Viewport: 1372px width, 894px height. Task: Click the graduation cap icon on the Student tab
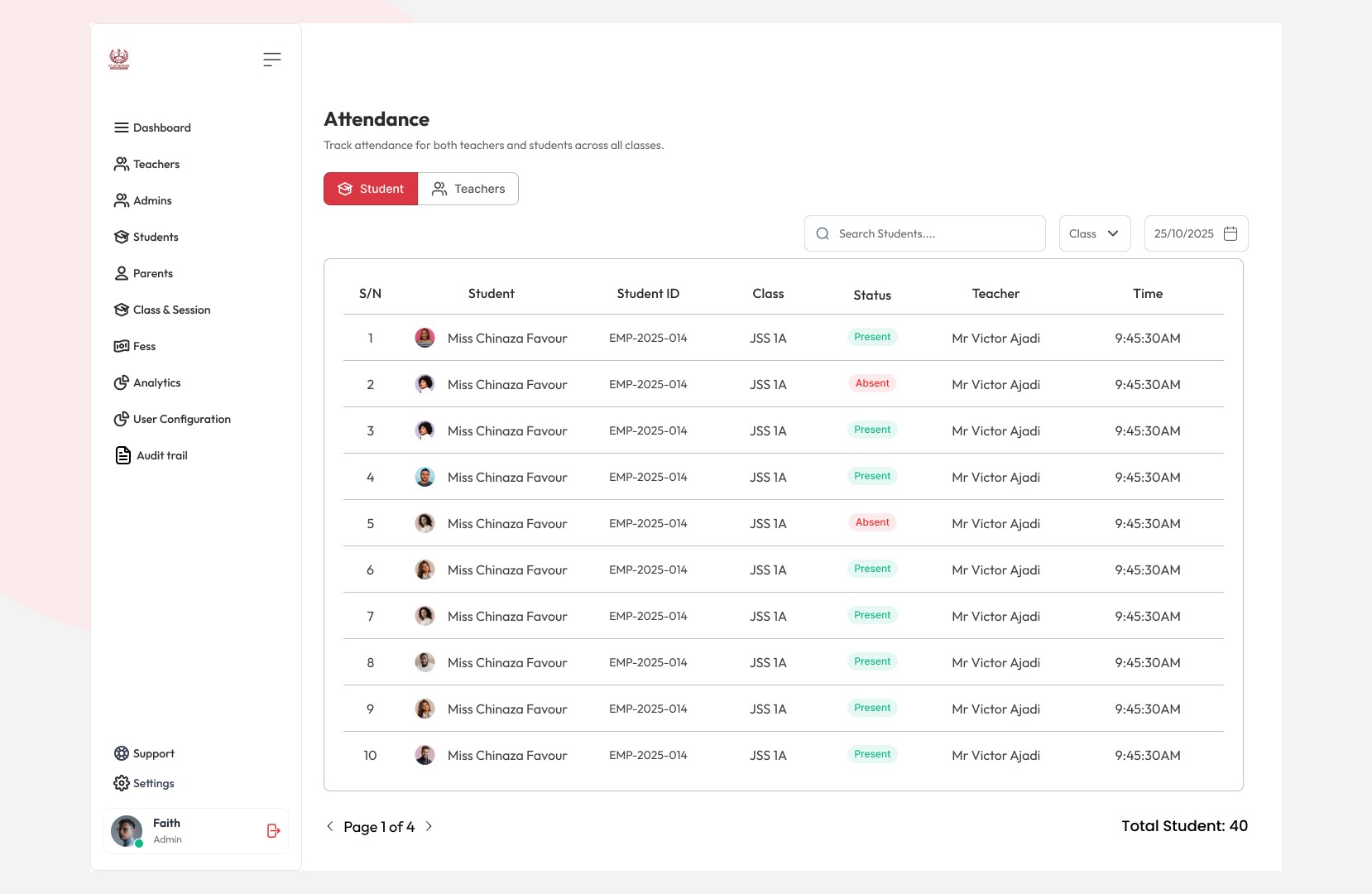(345, 189)
